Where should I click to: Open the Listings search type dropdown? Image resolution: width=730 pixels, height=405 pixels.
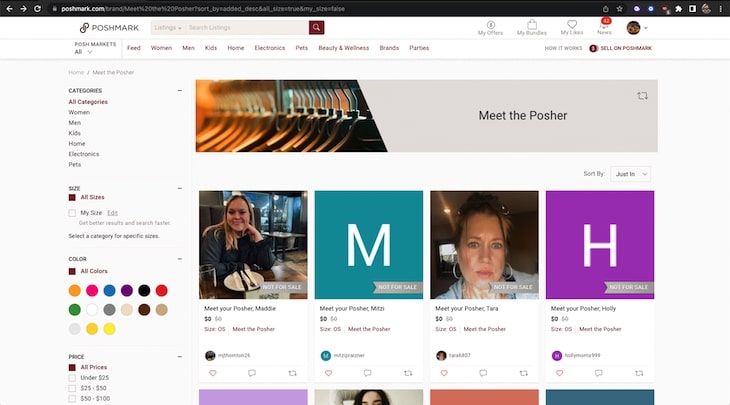click(168, 27)
